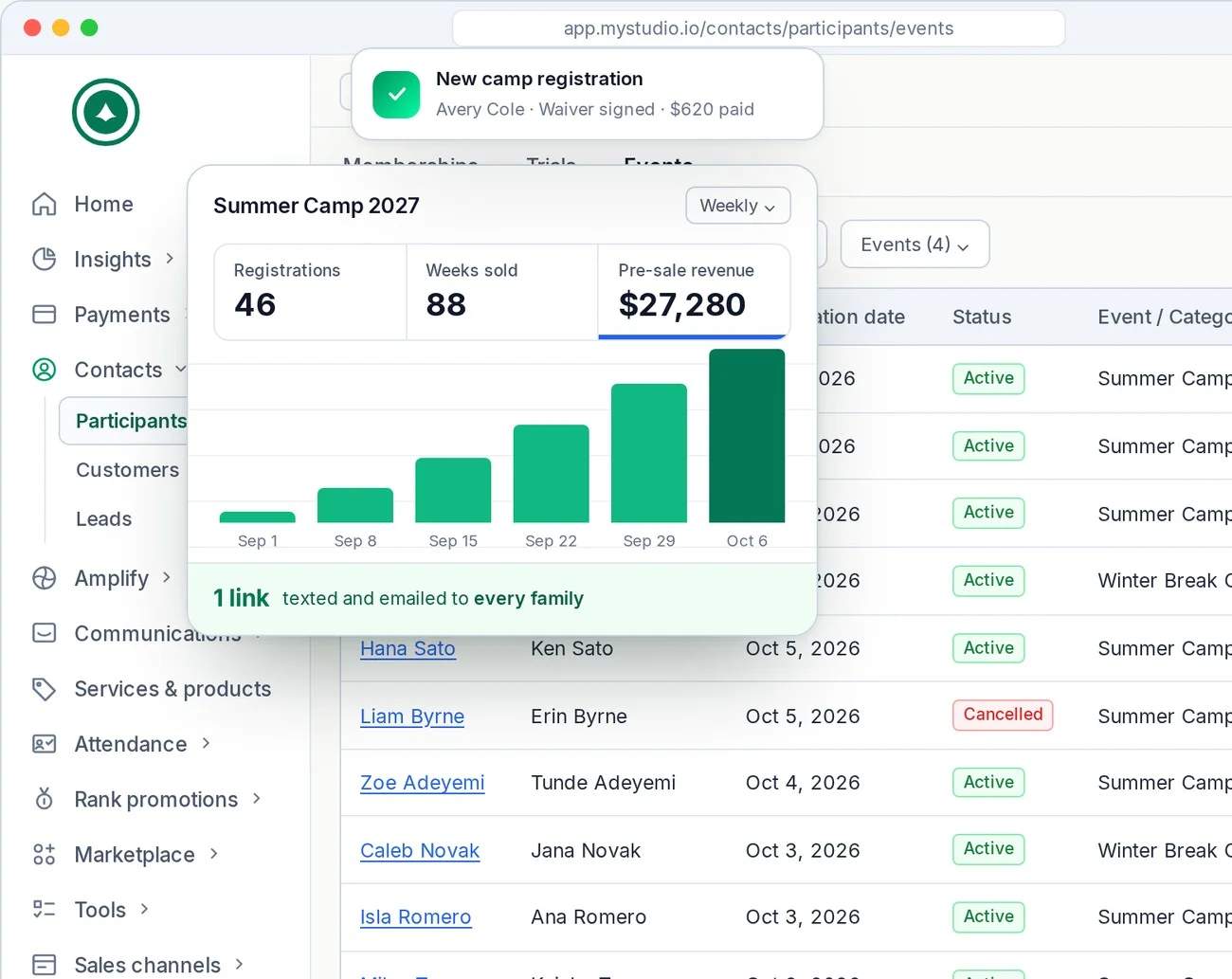Click the Status column header
Viewport: 1232px width, 979px height.
(982, 317)
